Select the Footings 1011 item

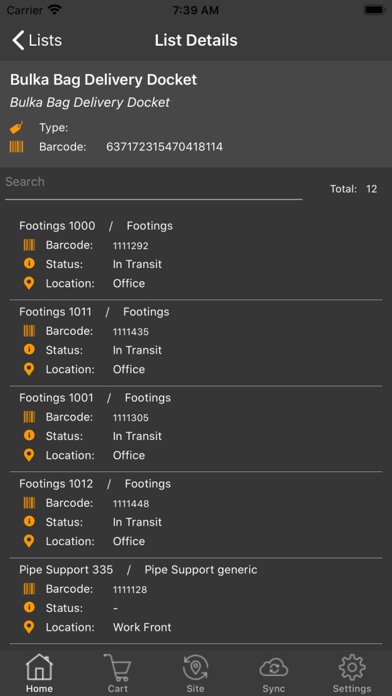coord(196,343)
